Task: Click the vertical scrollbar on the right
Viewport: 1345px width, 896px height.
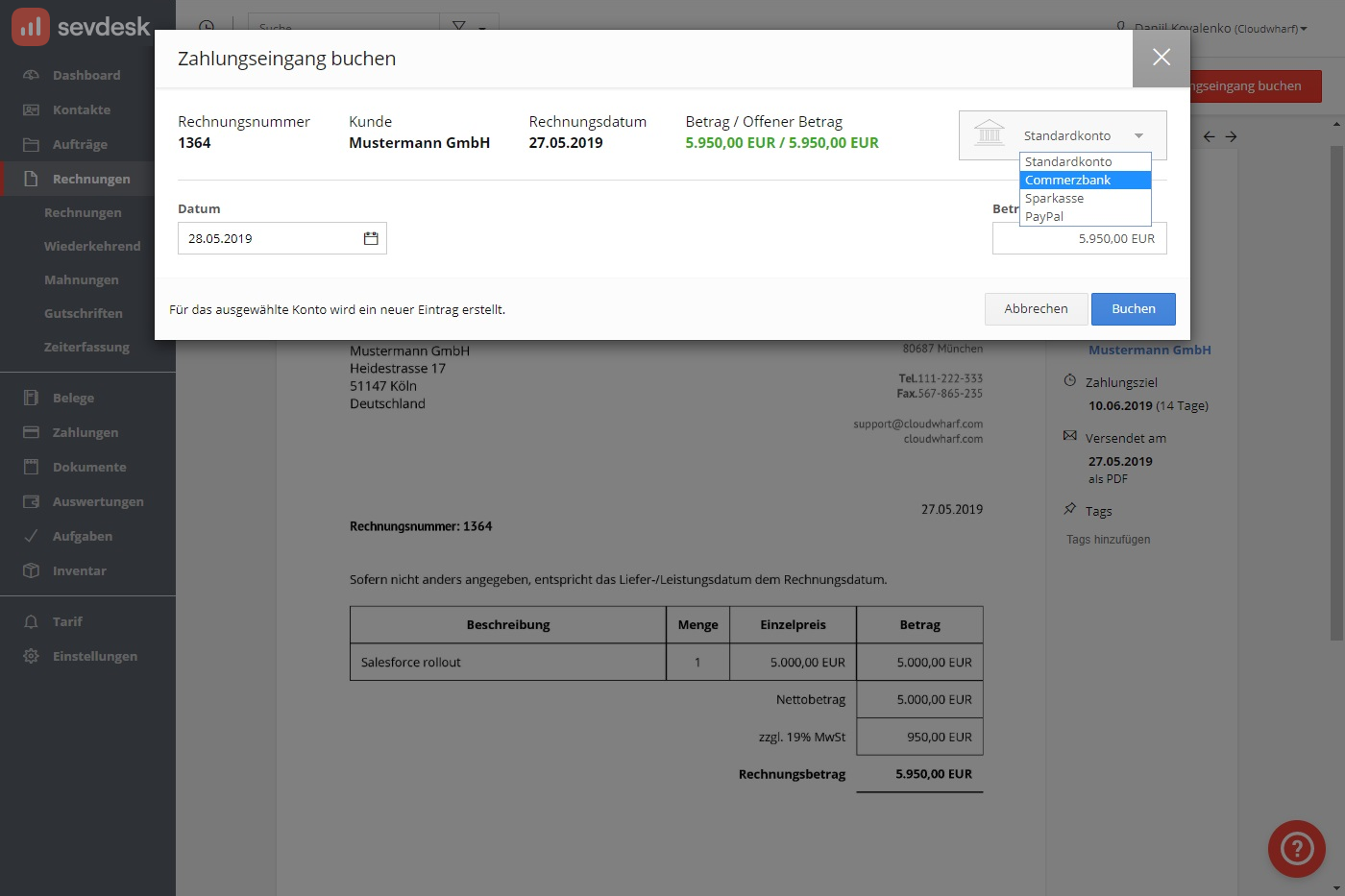Action: click(x=1336, y=393)
